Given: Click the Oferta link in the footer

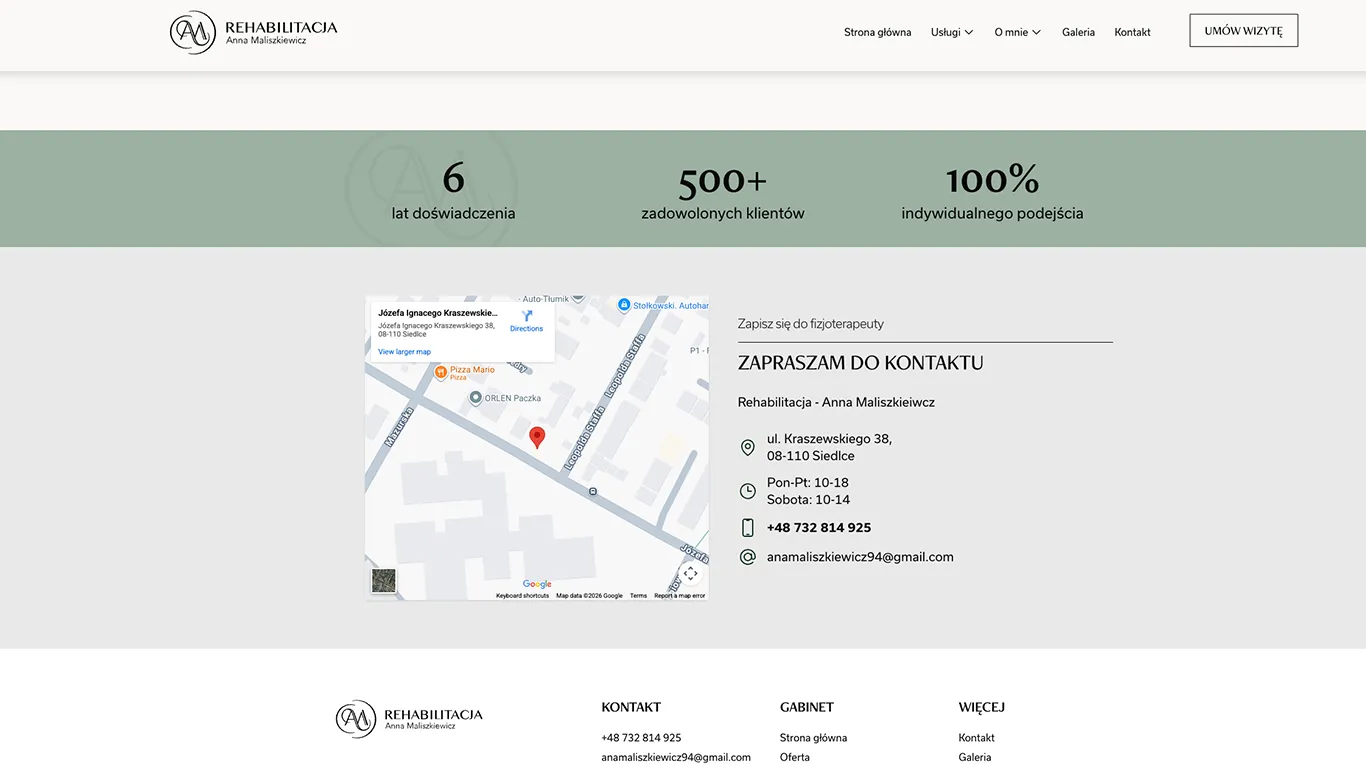Looking at the screenshot, I should coord(794,757).
